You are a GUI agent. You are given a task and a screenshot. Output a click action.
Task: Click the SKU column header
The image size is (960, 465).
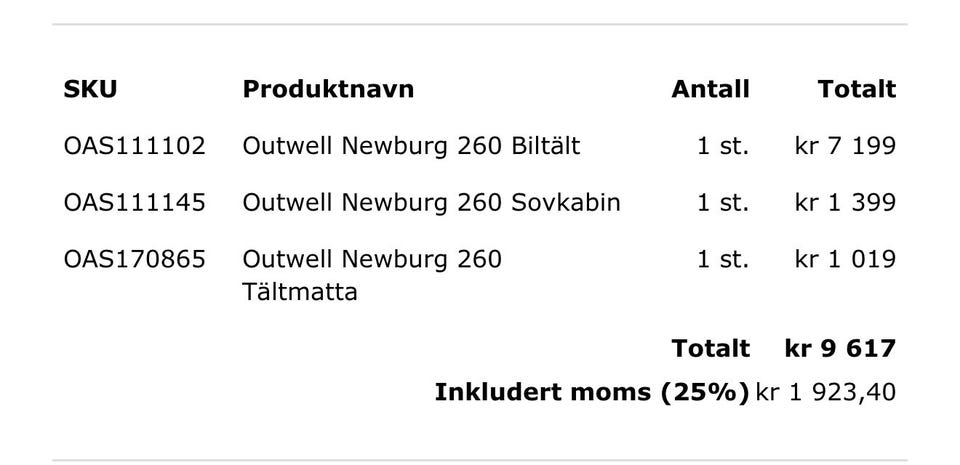[x=90, y=89]
